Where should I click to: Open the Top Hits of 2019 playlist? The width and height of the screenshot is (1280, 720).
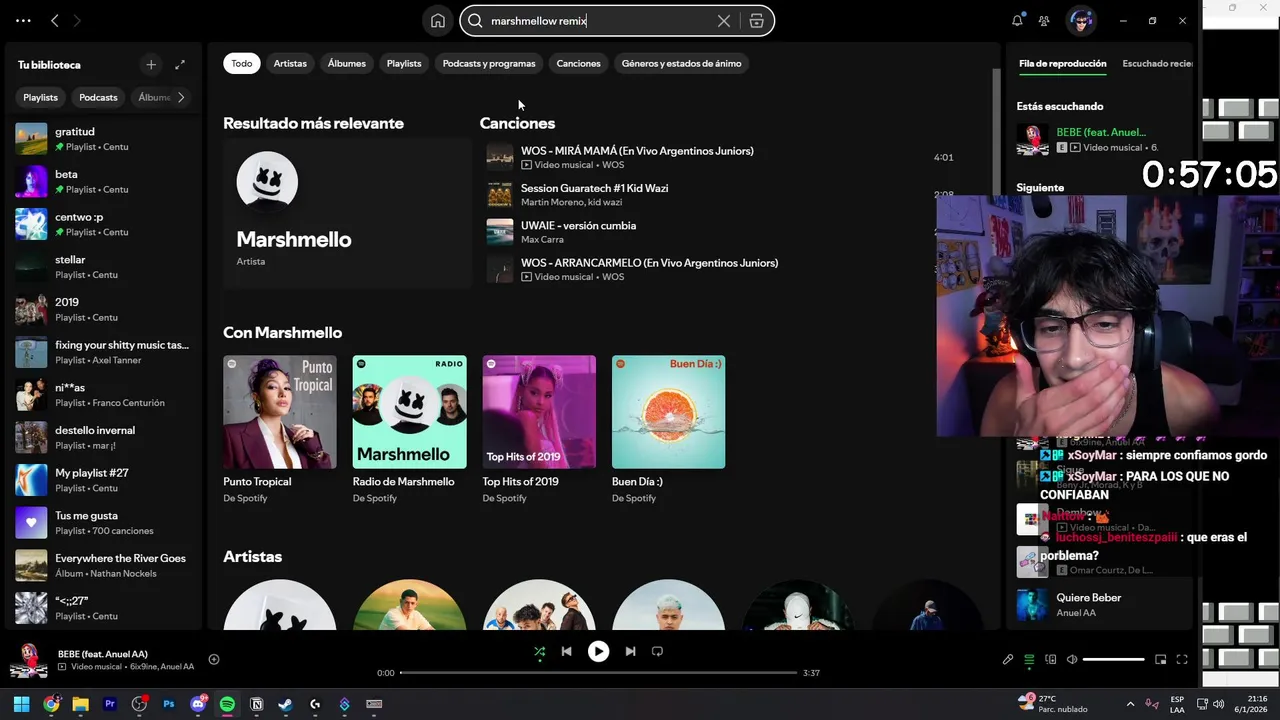(539, 430)
